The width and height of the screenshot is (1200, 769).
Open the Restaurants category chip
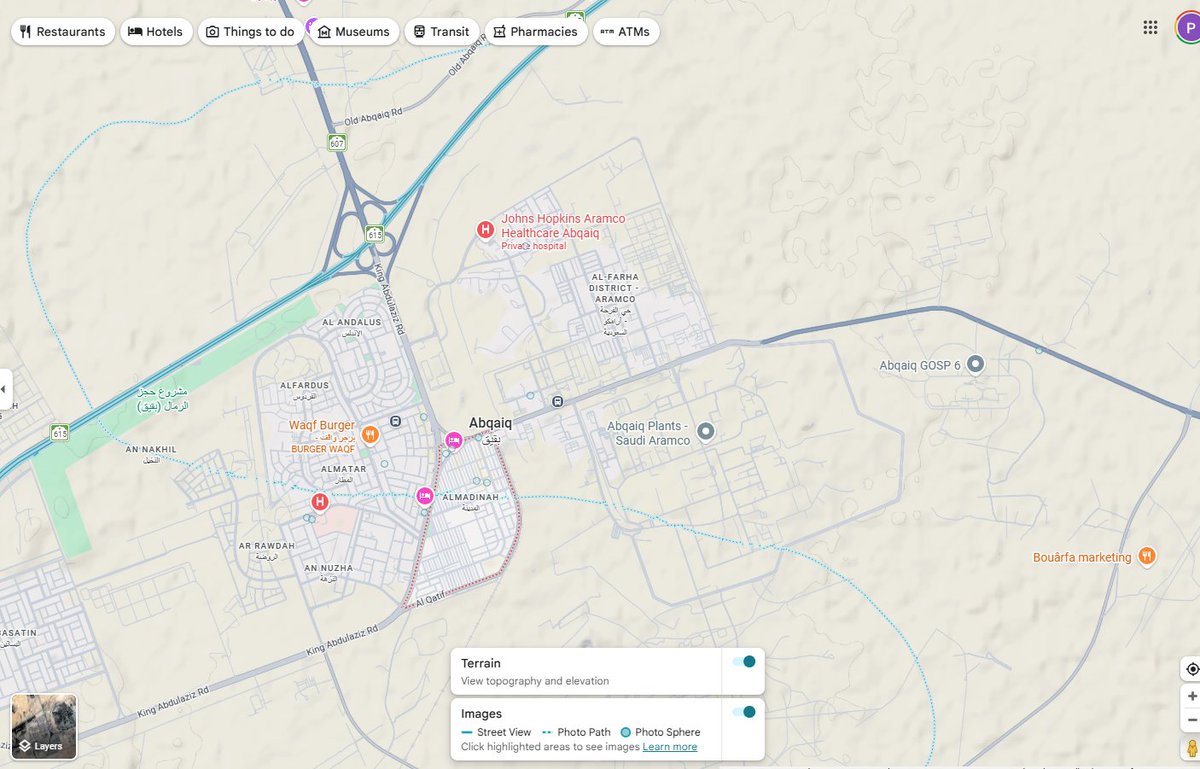62,32
